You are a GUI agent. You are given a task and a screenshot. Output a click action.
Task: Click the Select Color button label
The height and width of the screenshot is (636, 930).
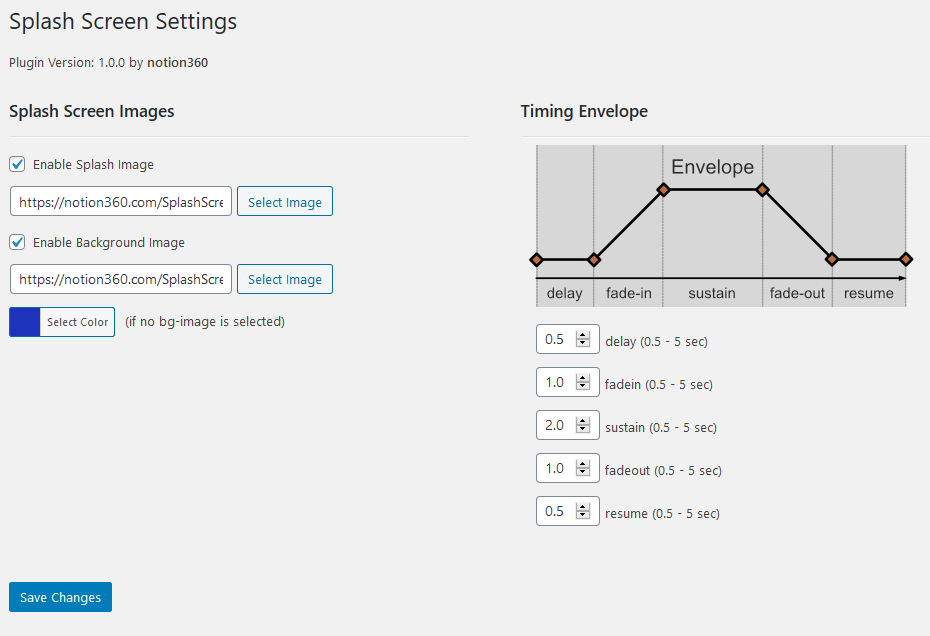tap(78, 322)
